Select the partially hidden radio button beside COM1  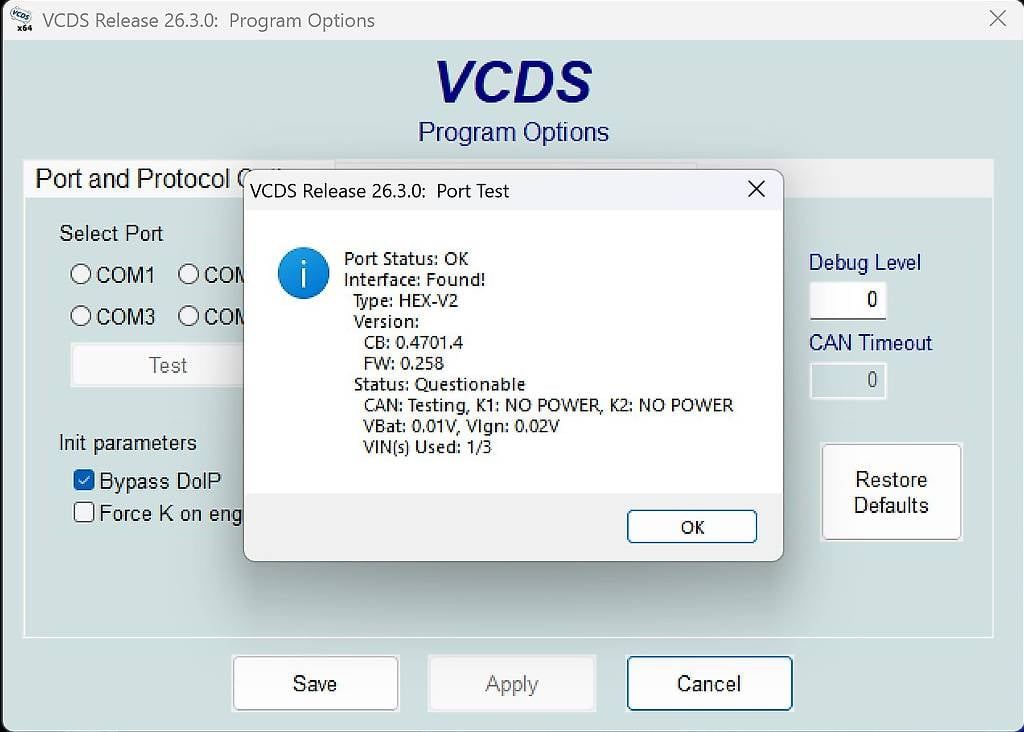point(188,274)
